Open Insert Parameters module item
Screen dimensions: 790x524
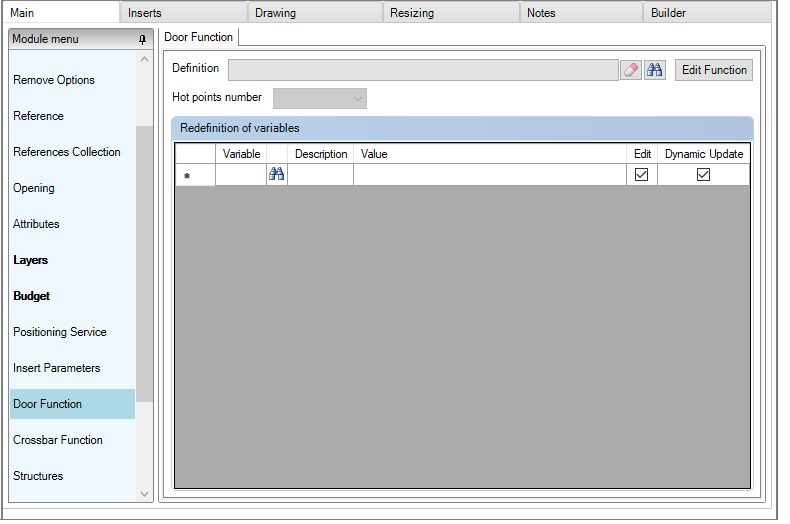72,368
